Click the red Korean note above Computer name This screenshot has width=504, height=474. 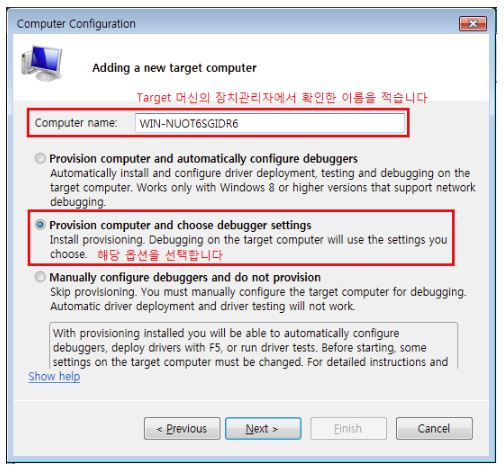pyautogui.click(x=282, y=98)
